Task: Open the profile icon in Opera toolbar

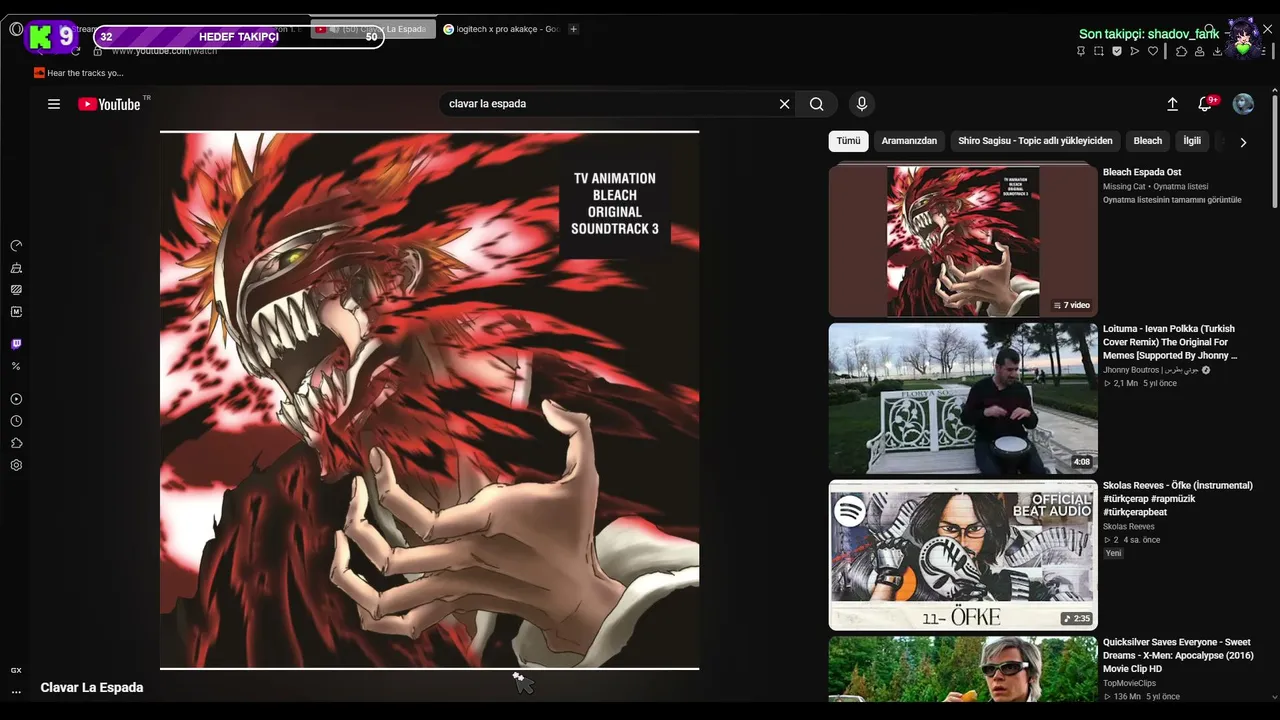Action: [x=1199, y=51]
